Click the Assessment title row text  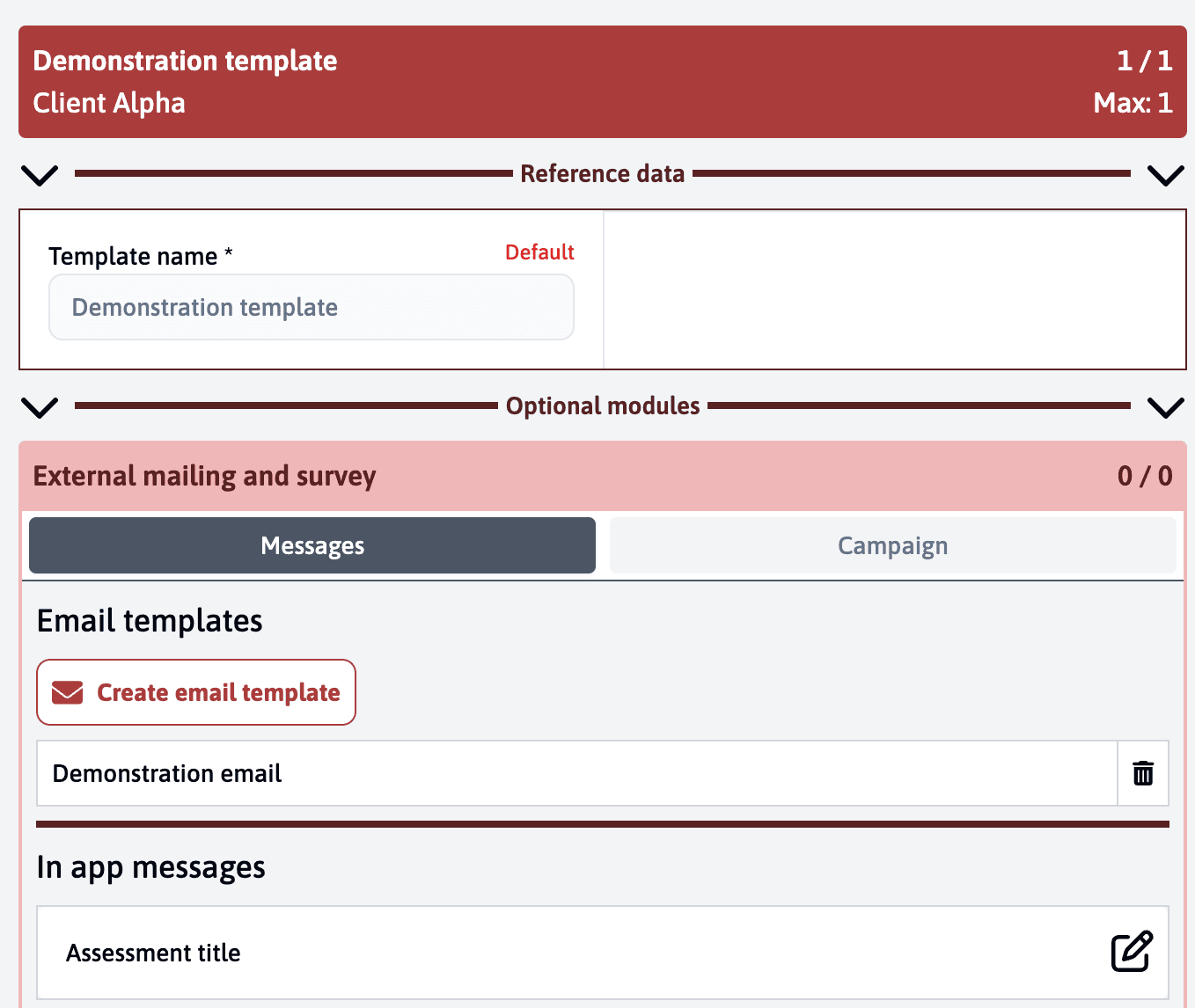(153, 953)
